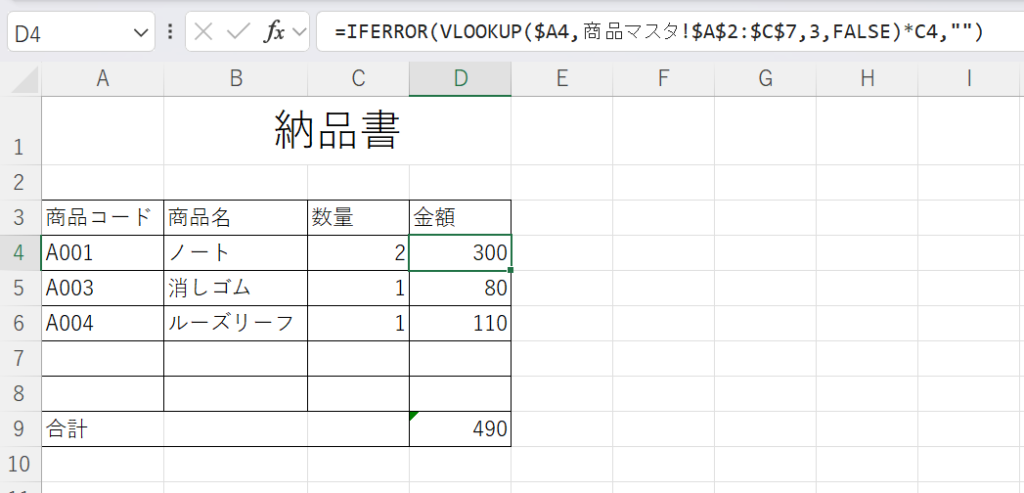Click the Enter checkmark formula button
The image size is (1024, 493).
click(x=238, y=31)
